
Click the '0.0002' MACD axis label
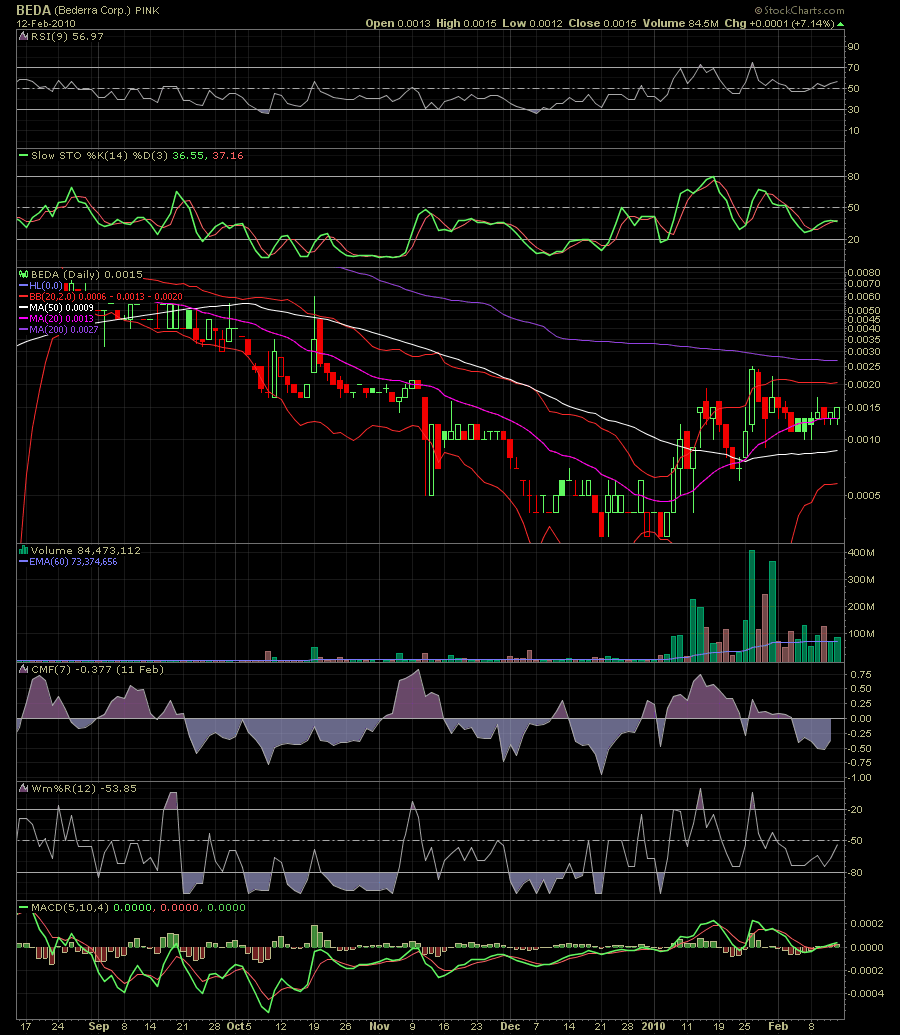[x=866, y=923]
